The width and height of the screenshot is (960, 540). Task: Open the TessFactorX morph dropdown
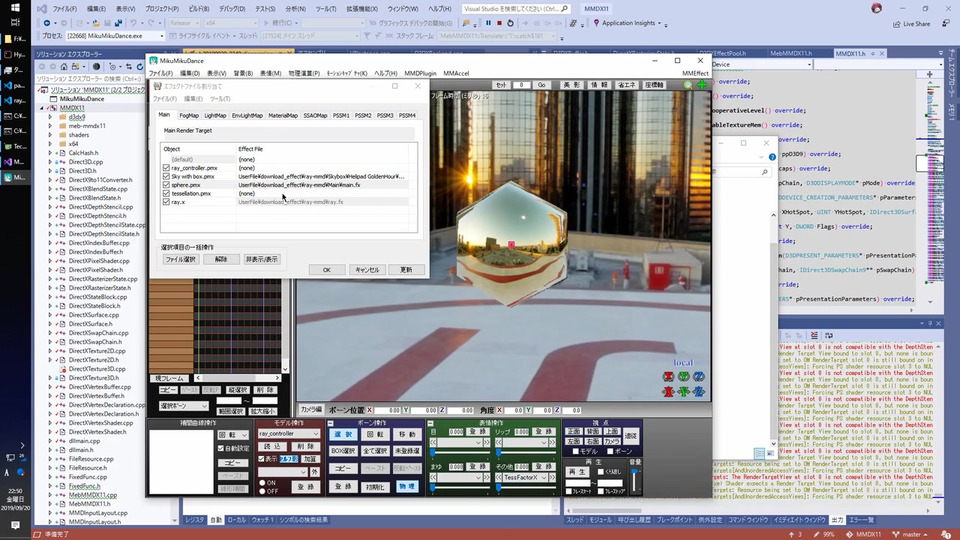point(545,478)
